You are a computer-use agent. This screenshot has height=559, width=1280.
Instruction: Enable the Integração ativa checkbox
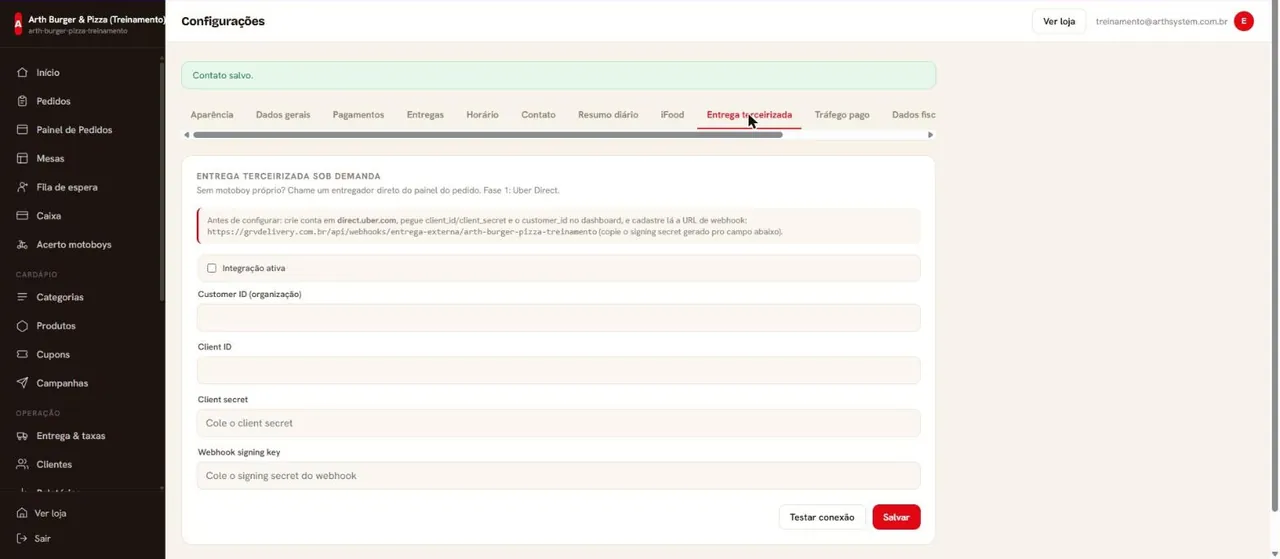(x=212, y=268)
